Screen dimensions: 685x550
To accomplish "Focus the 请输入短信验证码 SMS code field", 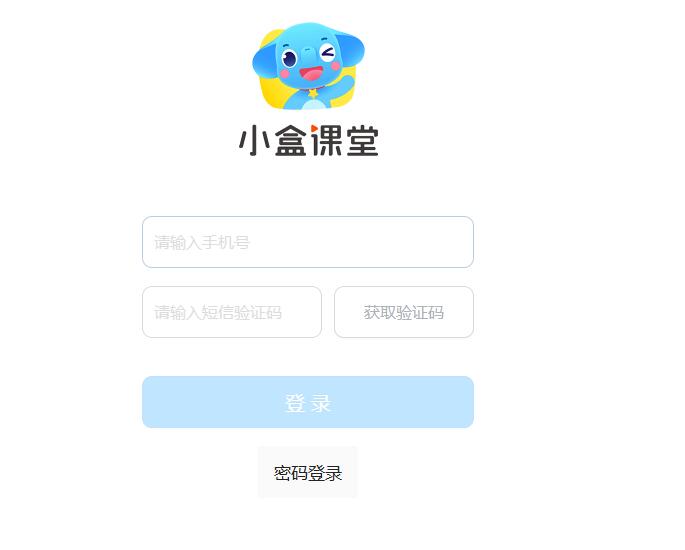I will [232, 312].
